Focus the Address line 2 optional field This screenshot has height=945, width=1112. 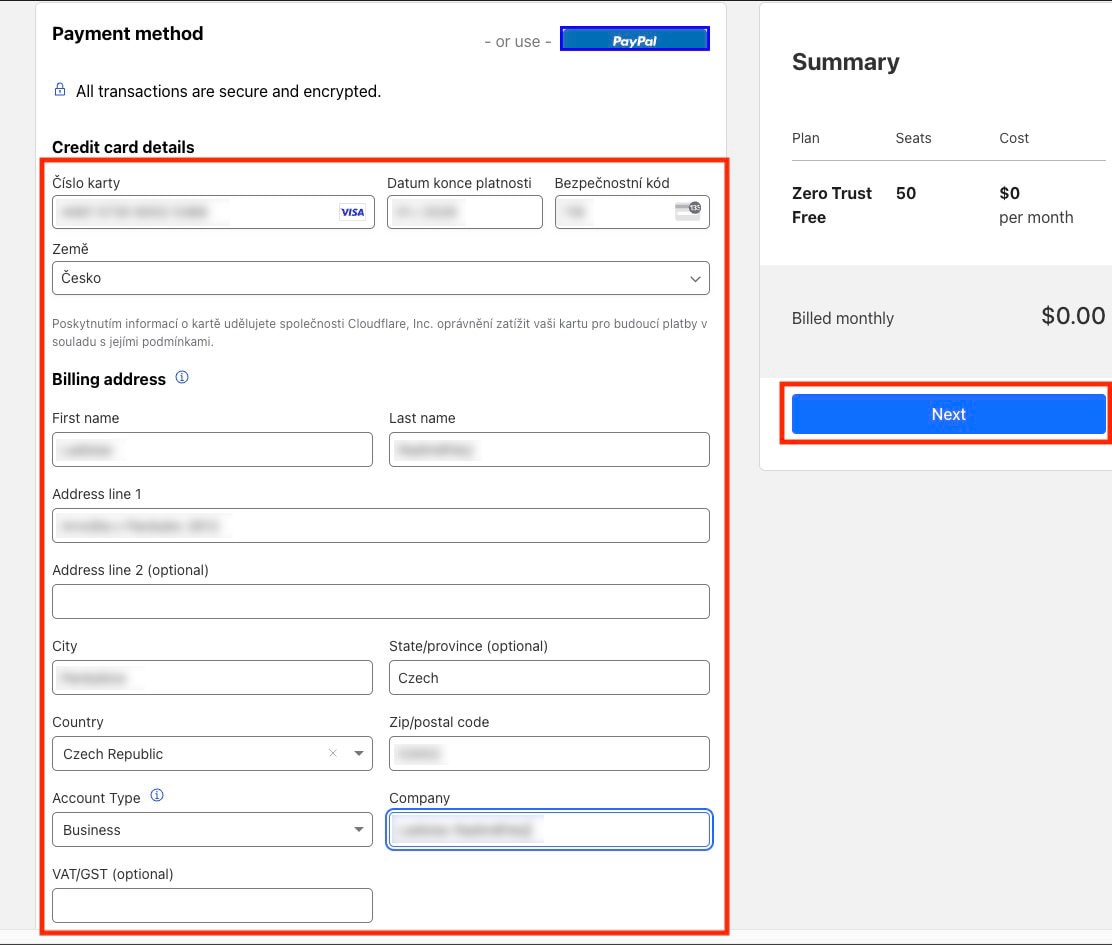coord(380,602)
